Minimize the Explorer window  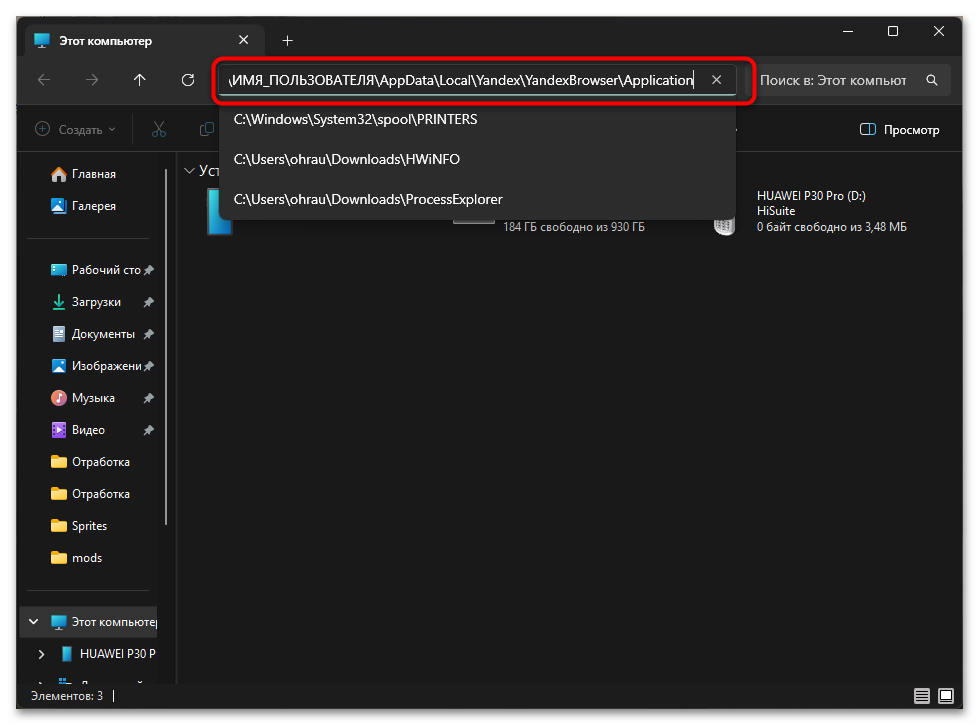pyautogui.click(x=848, y=31)
